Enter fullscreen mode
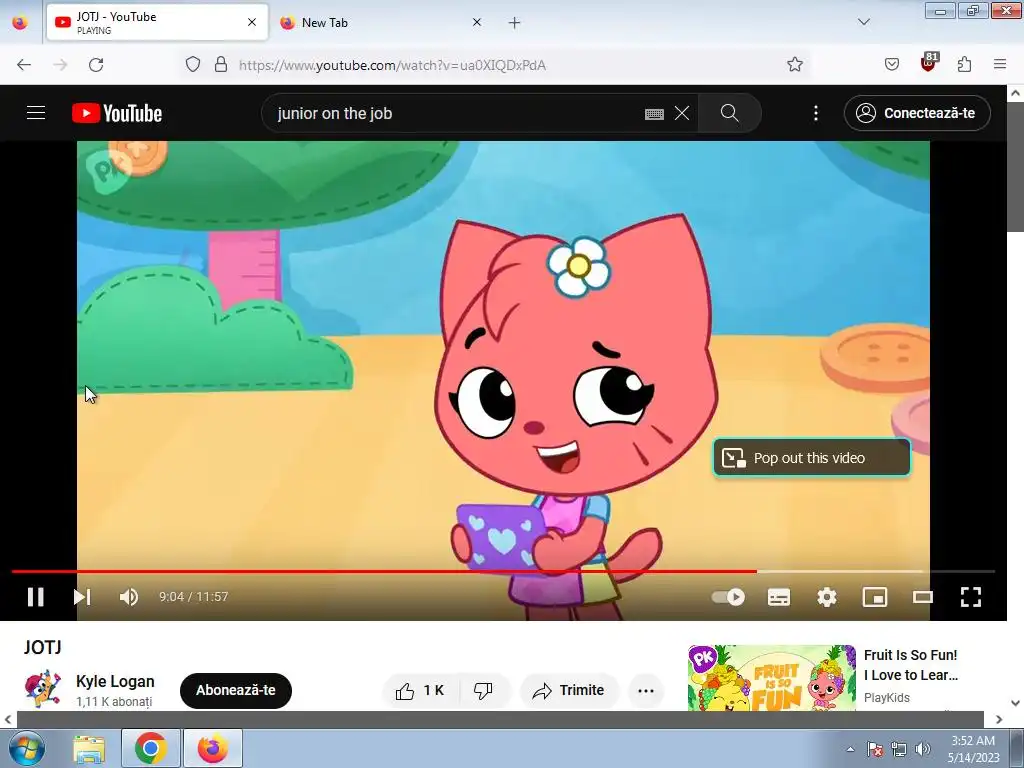1024x768 pixels. tap(970, 597)
